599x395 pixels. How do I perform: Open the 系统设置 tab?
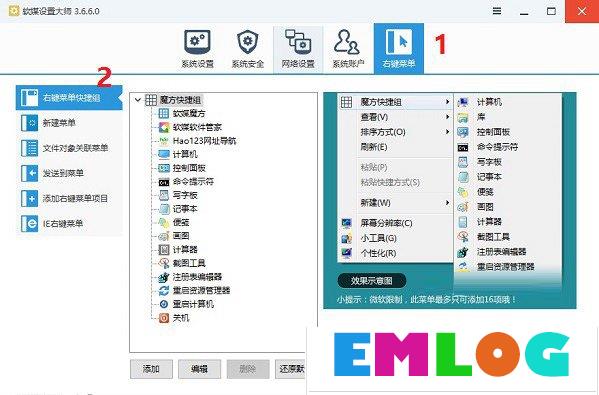point(197,49)
